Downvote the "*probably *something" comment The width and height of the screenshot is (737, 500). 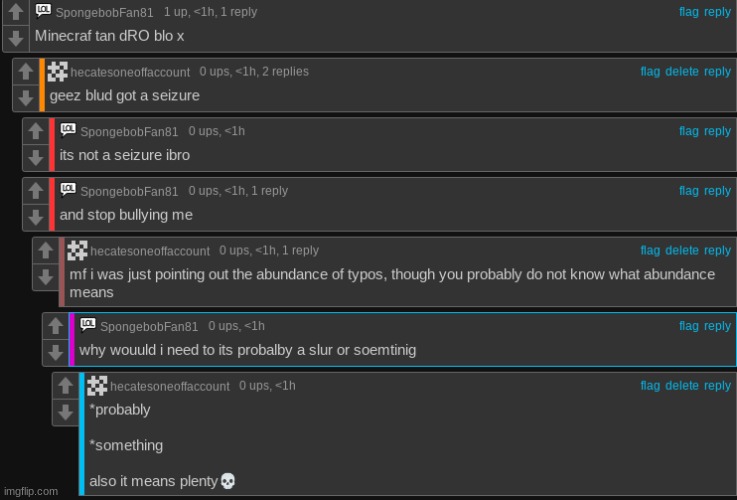coord(65,412)
